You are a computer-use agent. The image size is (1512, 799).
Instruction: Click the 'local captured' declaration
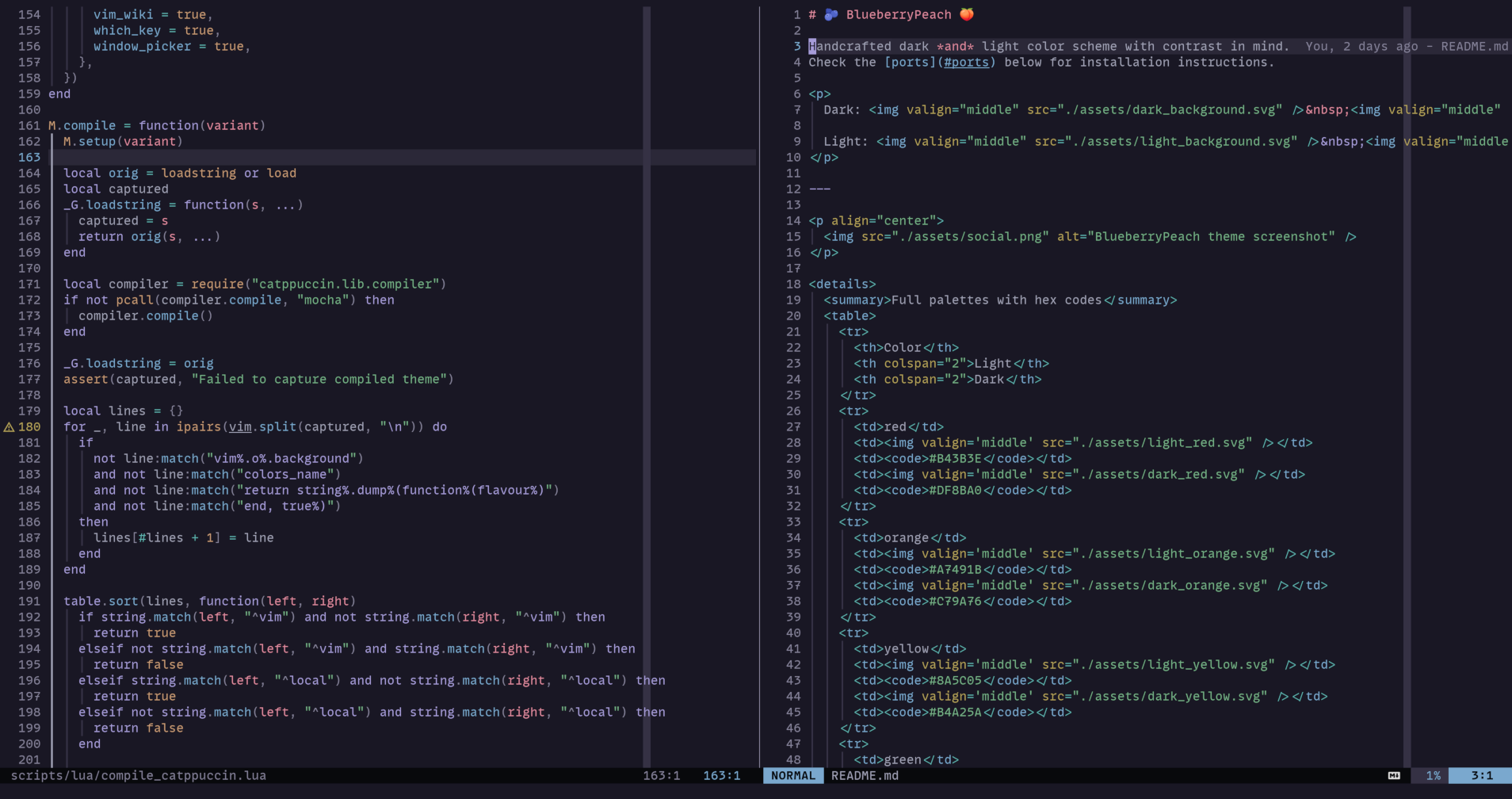point(116,189)
